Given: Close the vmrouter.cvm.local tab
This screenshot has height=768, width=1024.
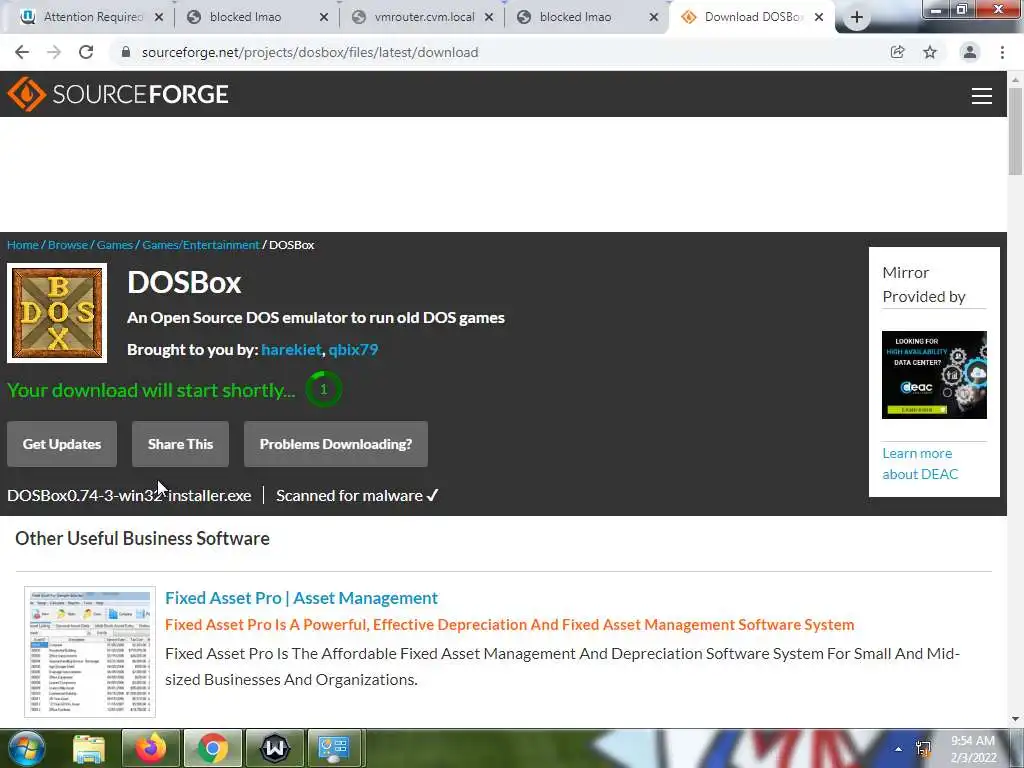Looking at the screenshot, I should coord(489,18).
